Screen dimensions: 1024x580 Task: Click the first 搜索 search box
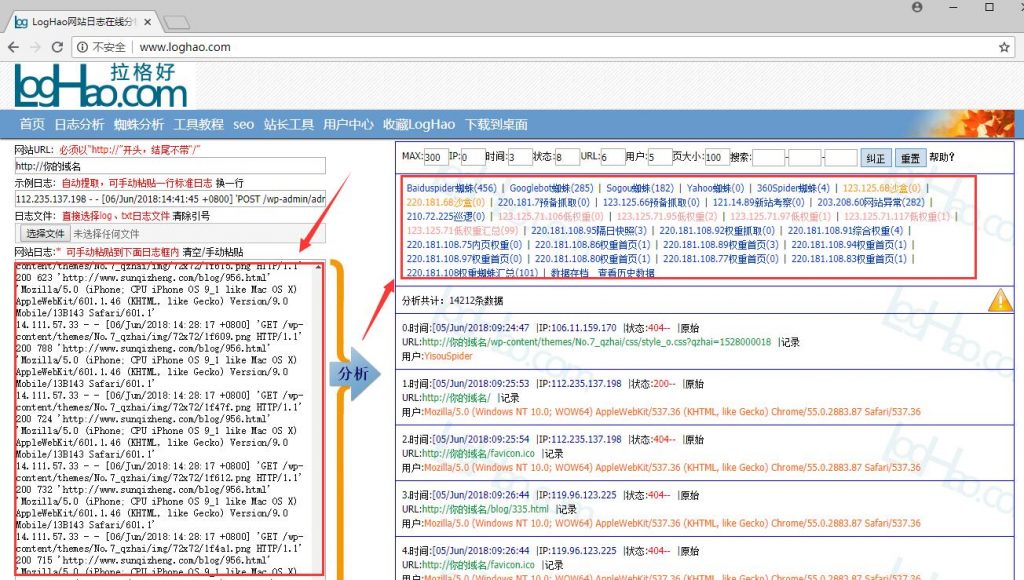pyautogui.click(x=769, y=157)
